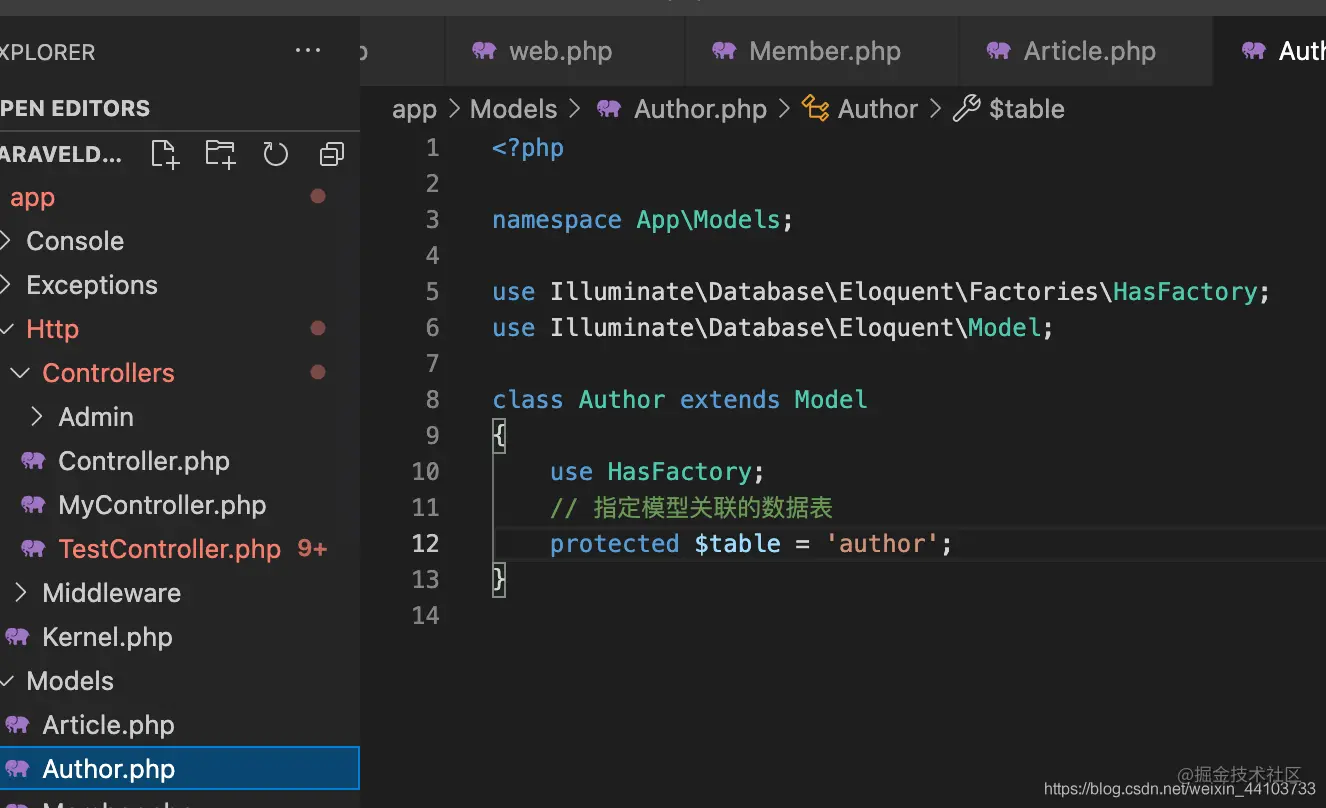Click the 'author' string on line 12
The height and width of the screenshot is (808, 1326).
[882, 543]
